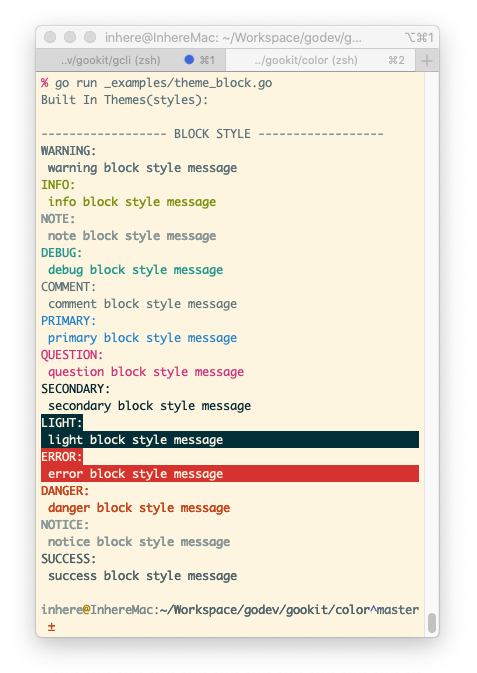
Task: Click 'question block style message' line
Action: tap(146, 372)
